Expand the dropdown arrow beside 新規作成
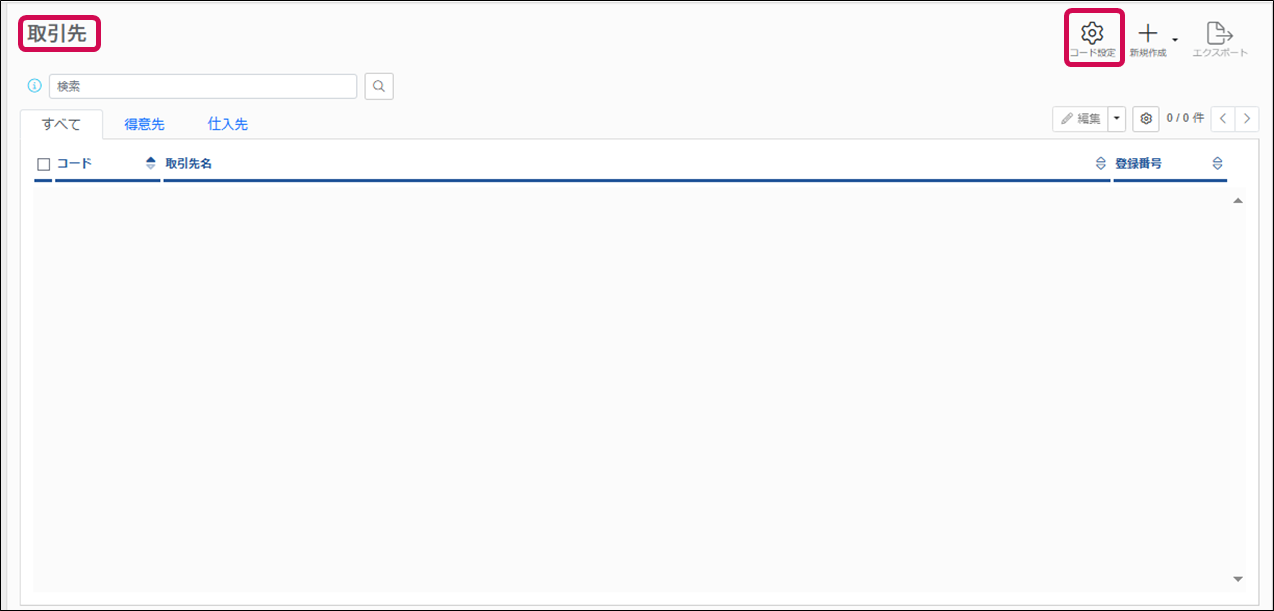Image resolution: width=1274 pixels, height=611 pixels. click(1175, 41)
